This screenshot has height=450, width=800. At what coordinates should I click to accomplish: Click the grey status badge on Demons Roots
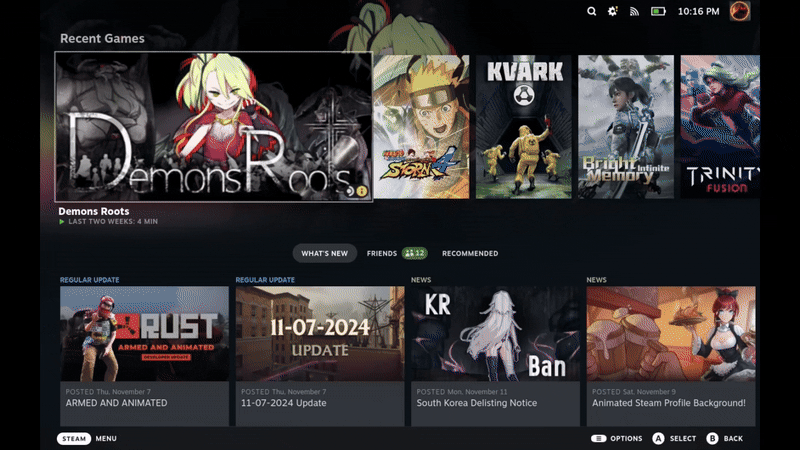(x=349, y=191)
